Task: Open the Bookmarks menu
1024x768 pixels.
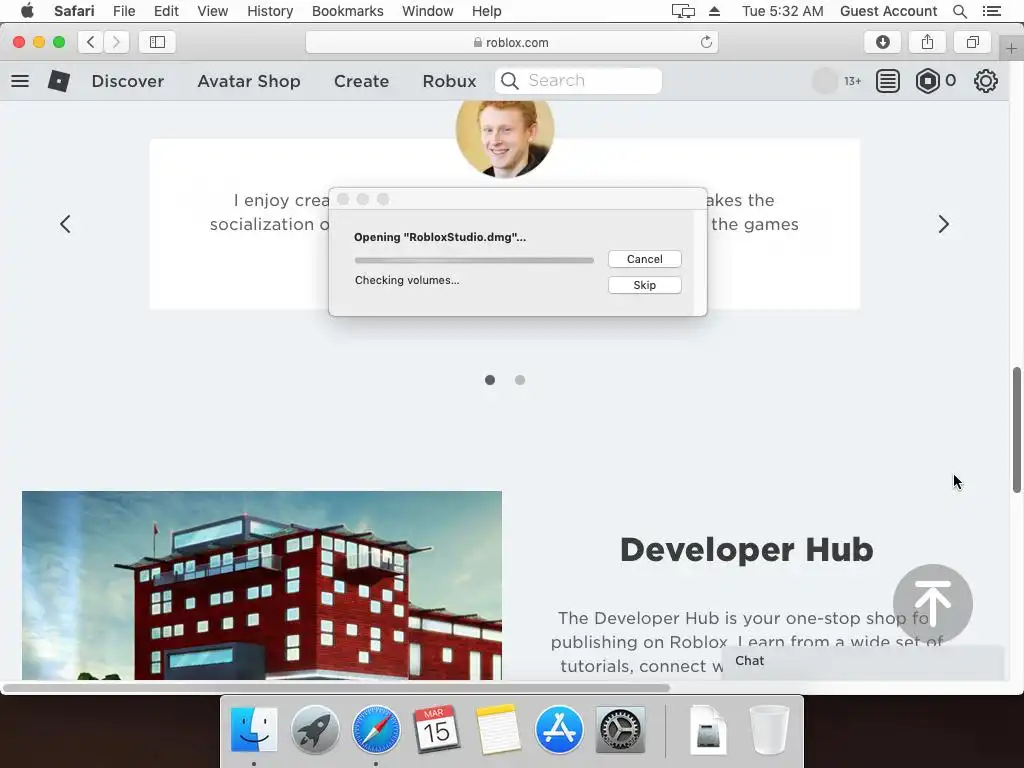Action: tap(347, 11)
